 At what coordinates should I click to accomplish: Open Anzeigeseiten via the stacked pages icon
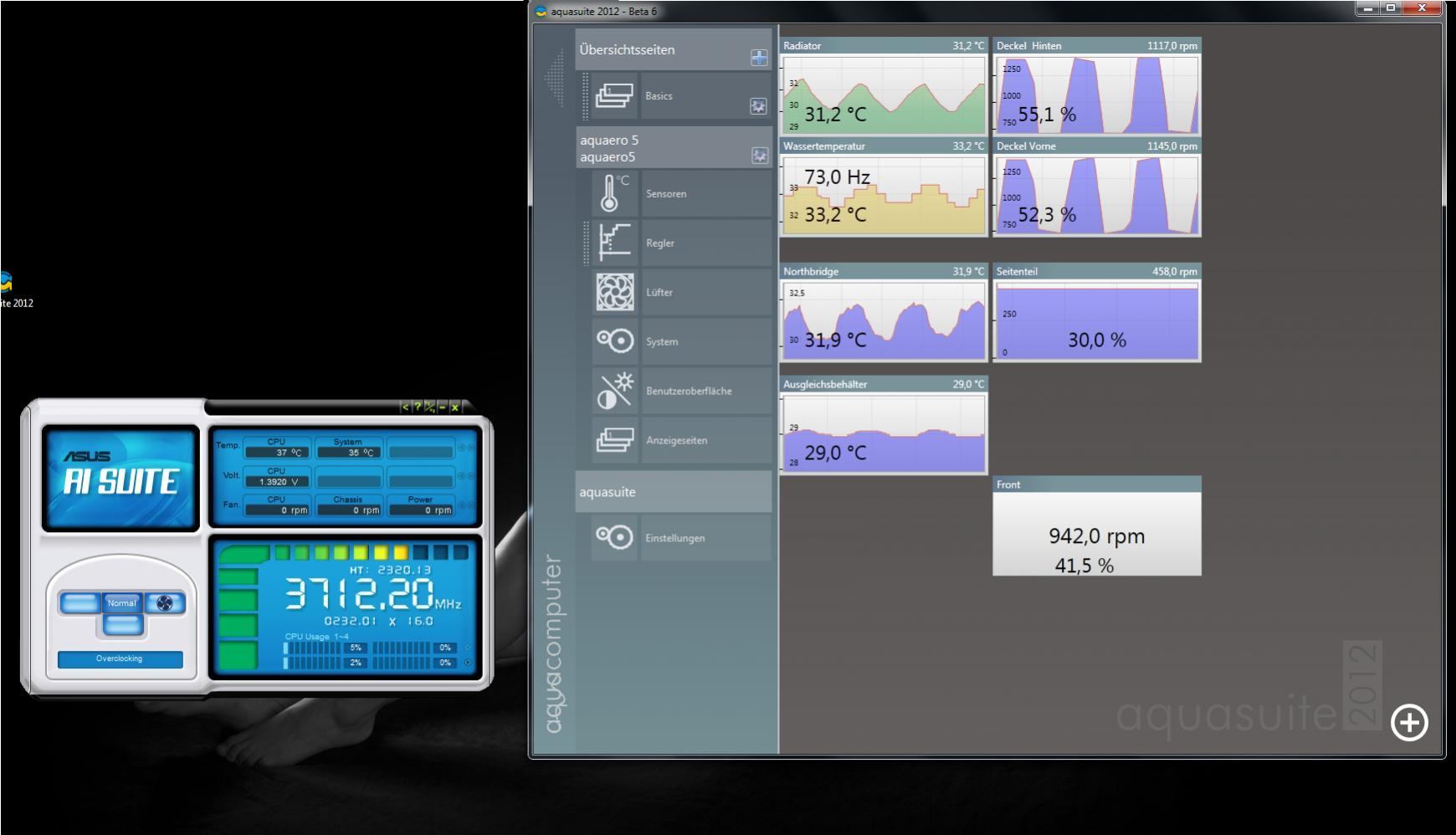(x=614, y=440)
